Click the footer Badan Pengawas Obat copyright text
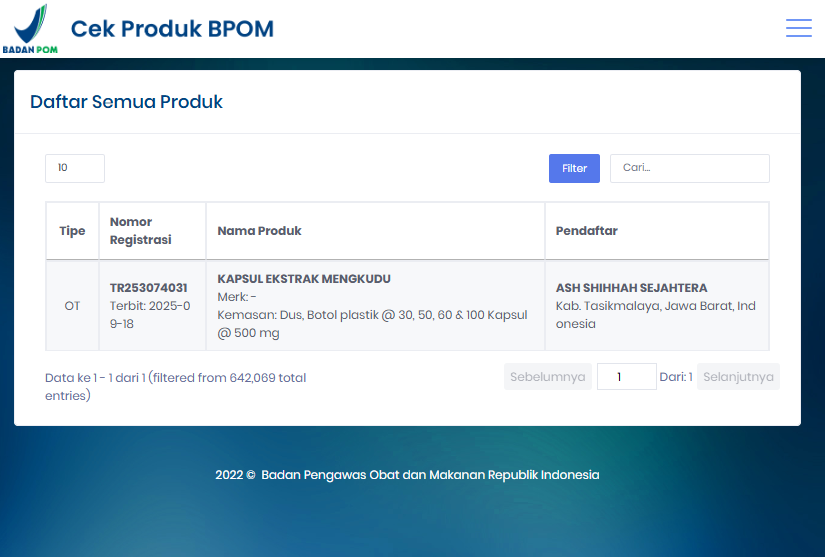 407,475
